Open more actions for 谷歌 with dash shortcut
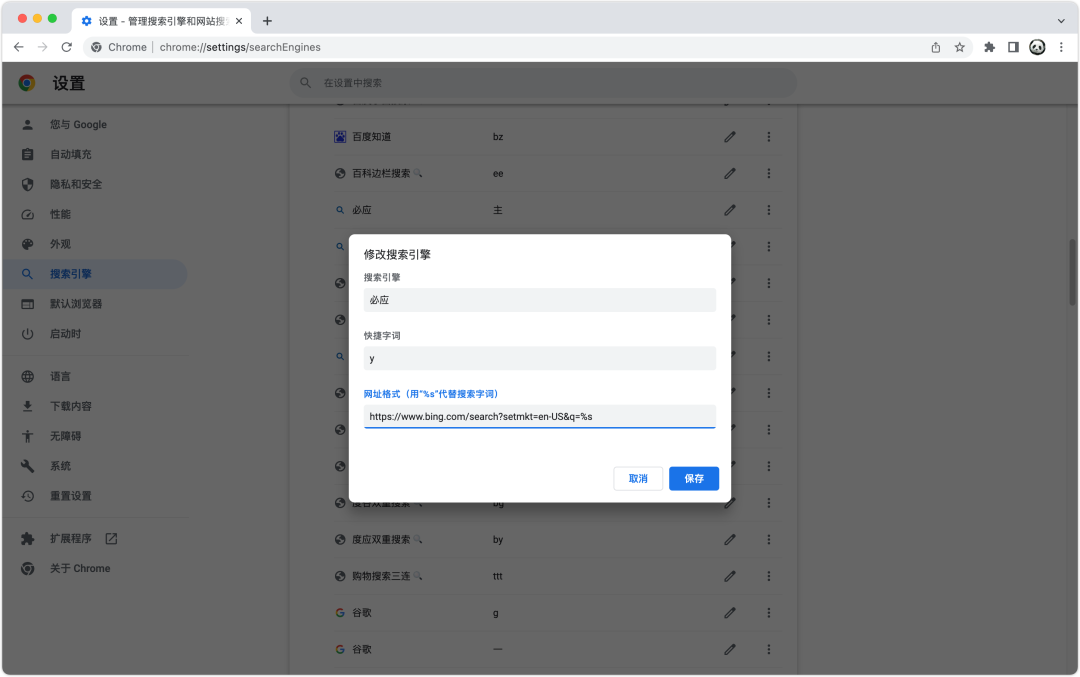The width and height of the screenshot is (1080, 677). click(x=769, y=649)
